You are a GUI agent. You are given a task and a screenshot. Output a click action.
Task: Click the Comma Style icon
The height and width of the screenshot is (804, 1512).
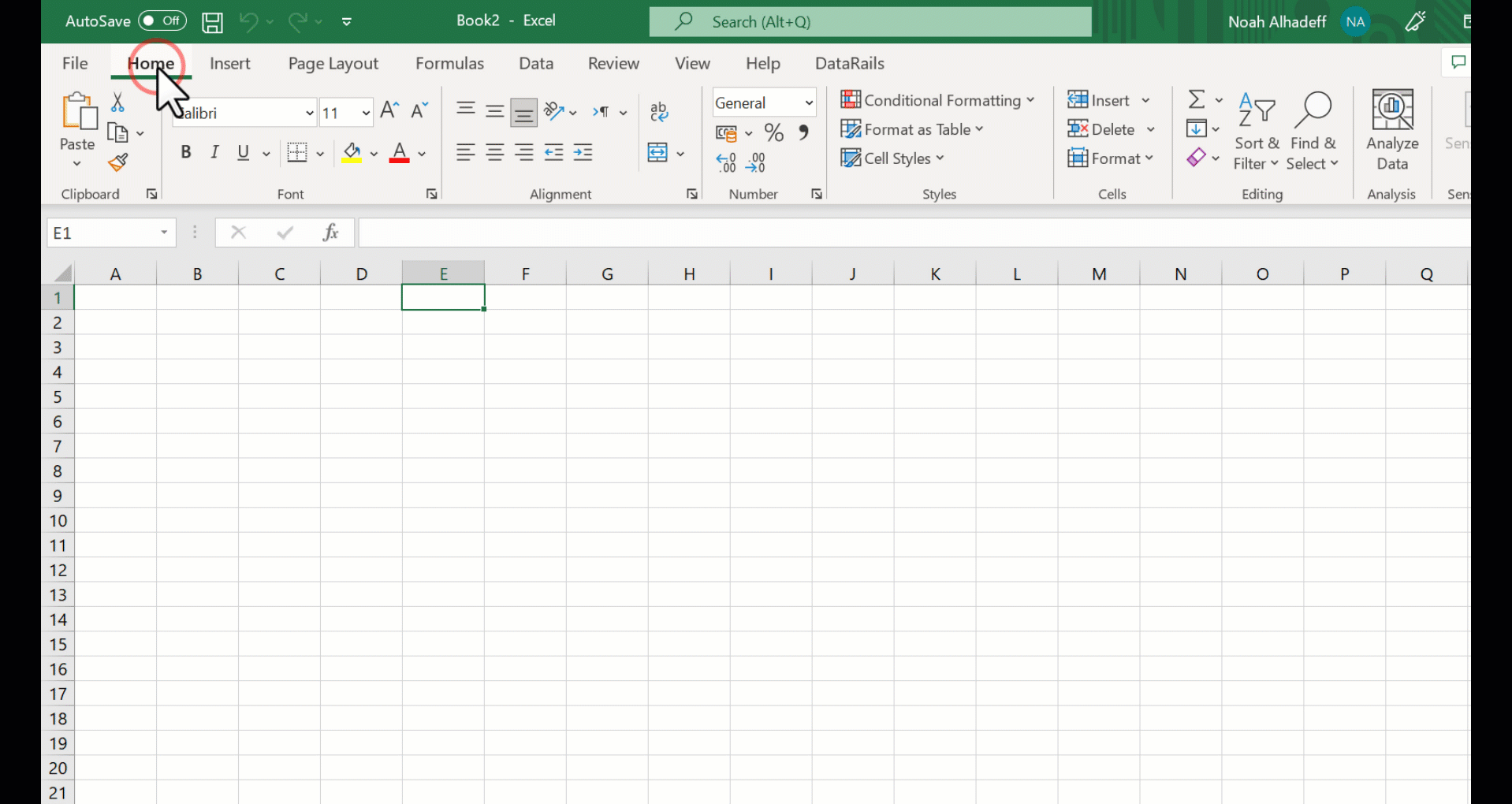803,132
